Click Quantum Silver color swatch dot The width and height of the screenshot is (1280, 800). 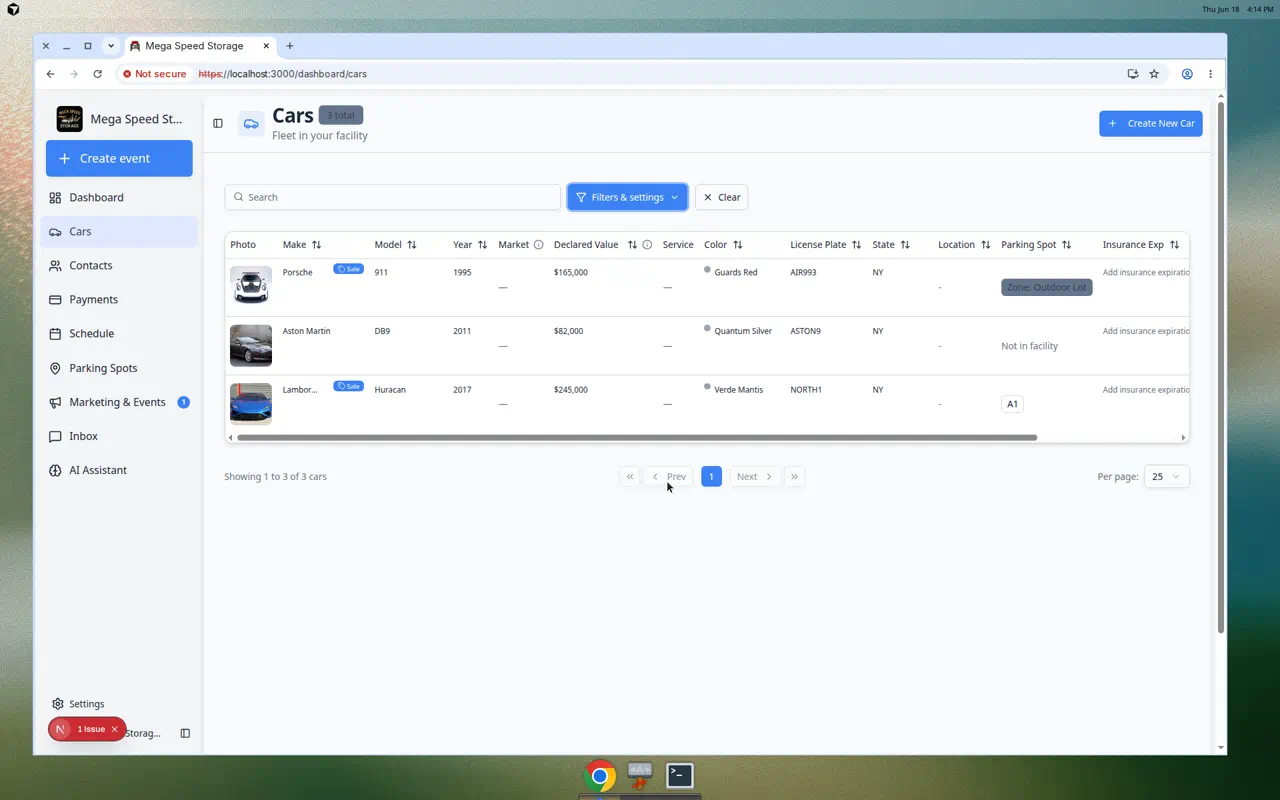click(707, 328)
